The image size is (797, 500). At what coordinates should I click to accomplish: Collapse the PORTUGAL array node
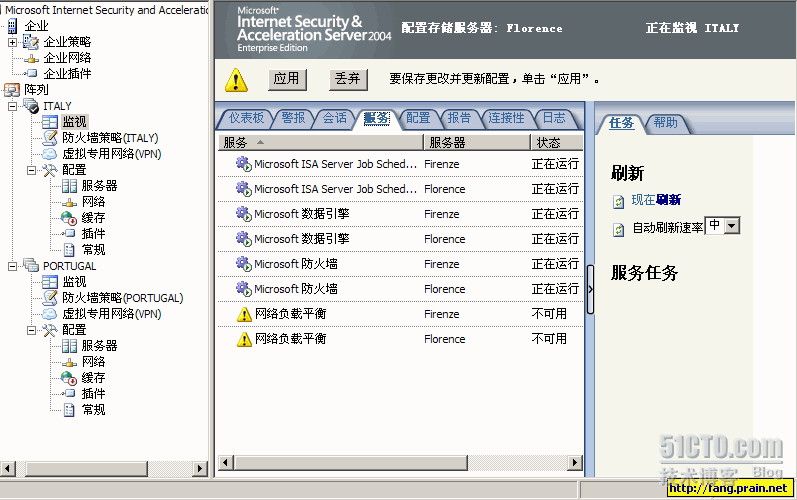pyautogui.click(x=12, y=266)
